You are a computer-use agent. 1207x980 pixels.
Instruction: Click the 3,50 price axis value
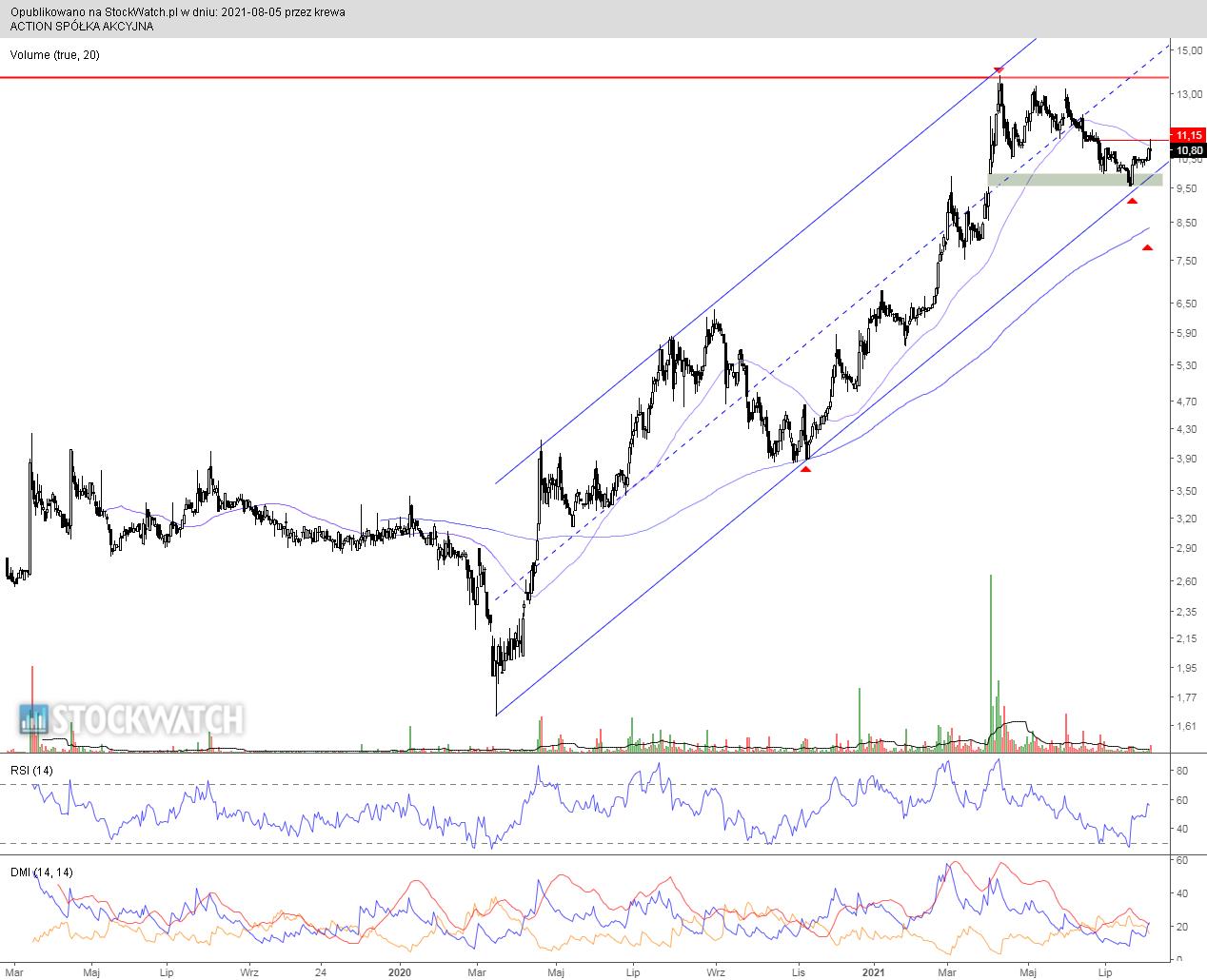(x=1189, y=491)
